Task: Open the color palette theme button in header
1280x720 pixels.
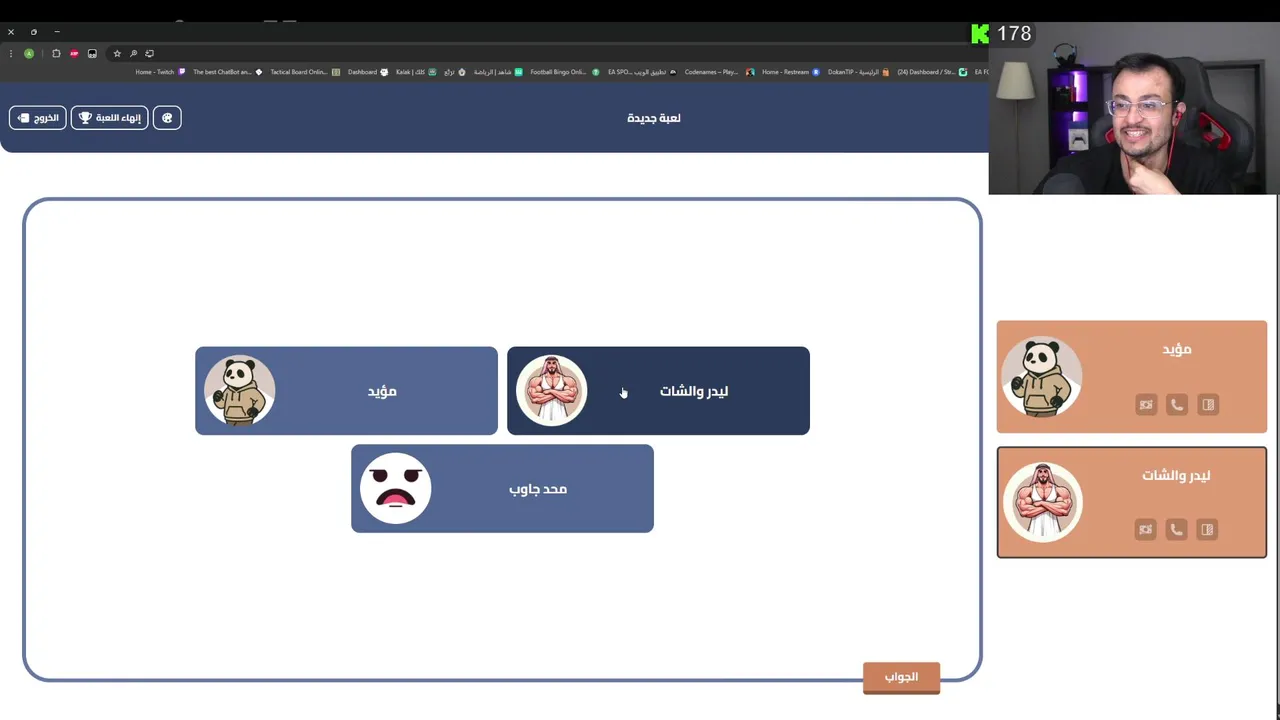Action: tap(167, 118)
